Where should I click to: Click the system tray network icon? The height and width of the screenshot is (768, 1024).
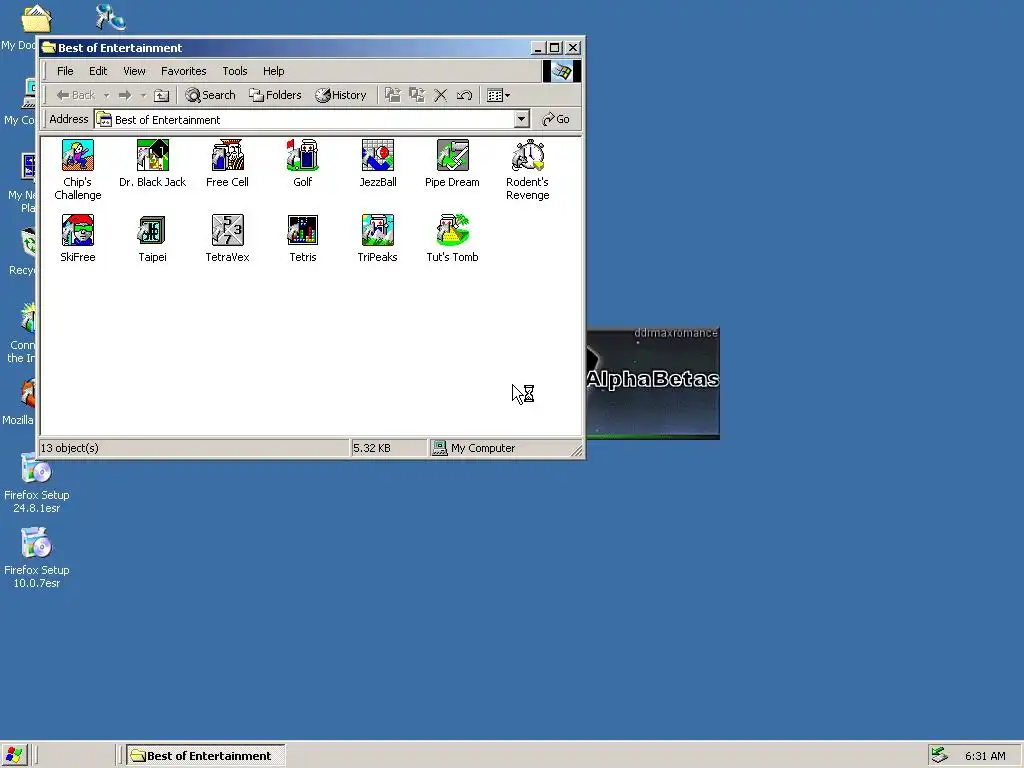(940, 756)
